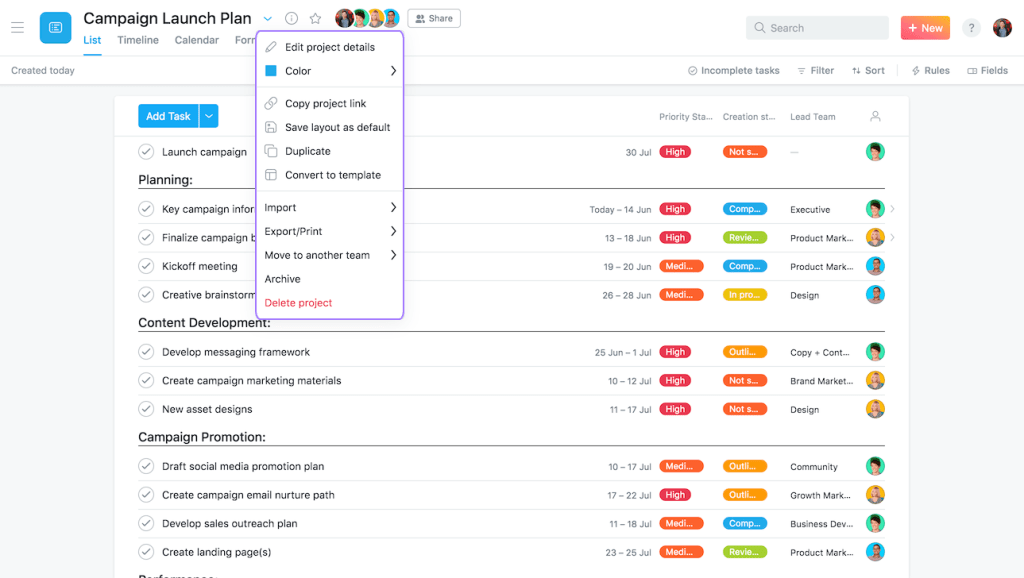Open project info circle icon
This screenshot has height=578, width=1024.
291,18
